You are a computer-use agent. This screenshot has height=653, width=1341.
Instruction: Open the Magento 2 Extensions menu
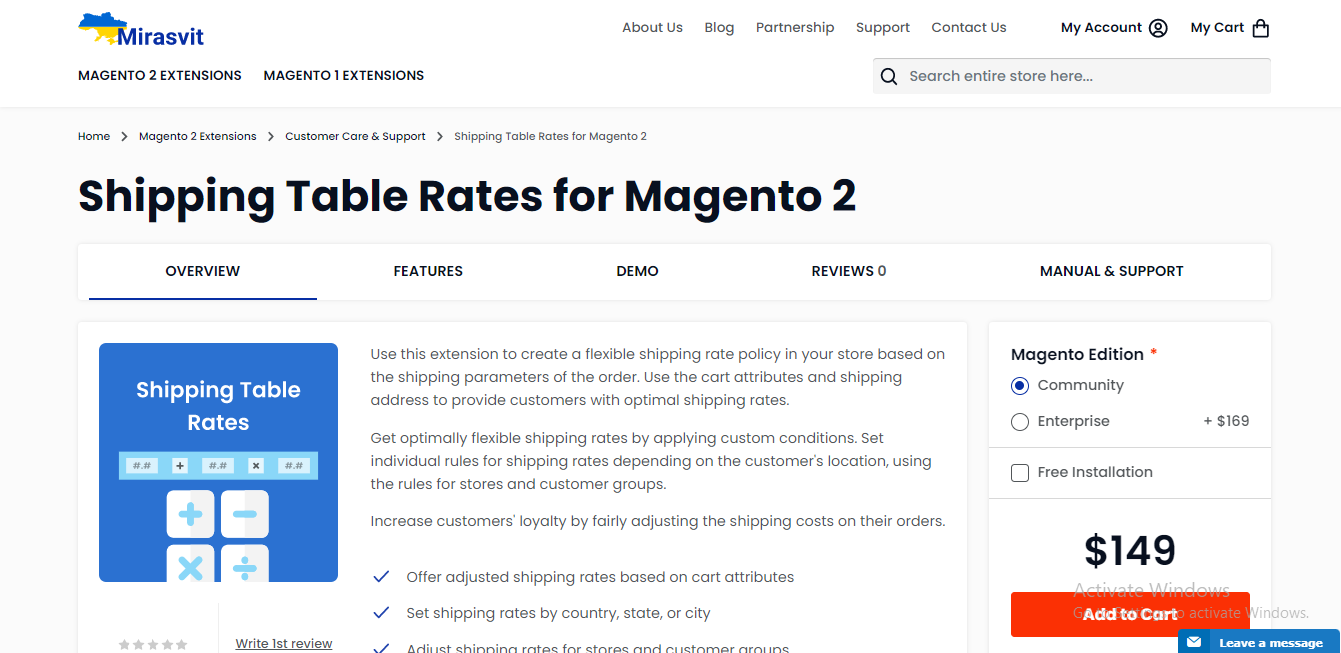(159, 75)
